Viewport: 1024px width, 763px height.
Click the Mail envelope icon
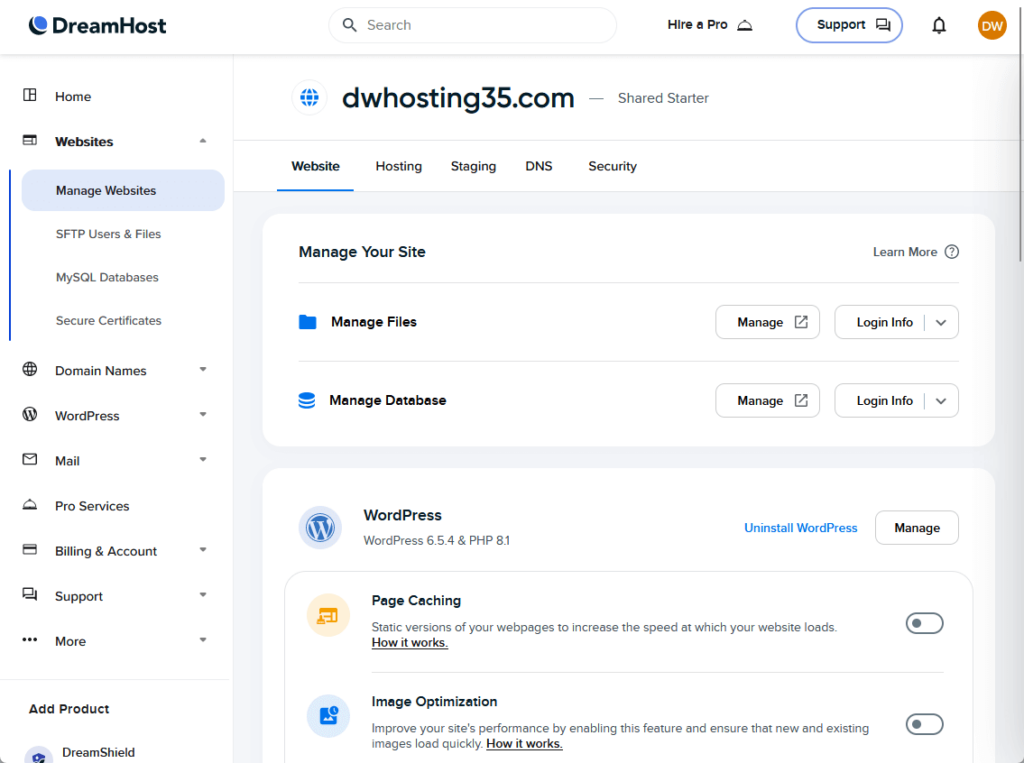(x=30, y=459)
